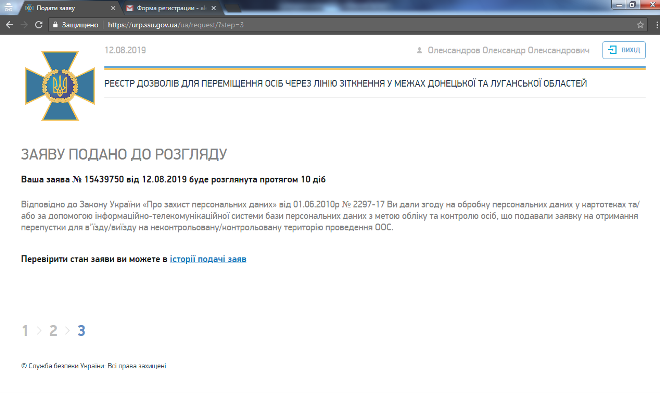Click the SBU cross emblem logo
This screenshot has height=393, width=660.
pyautogui.click(x=60, y=86)
